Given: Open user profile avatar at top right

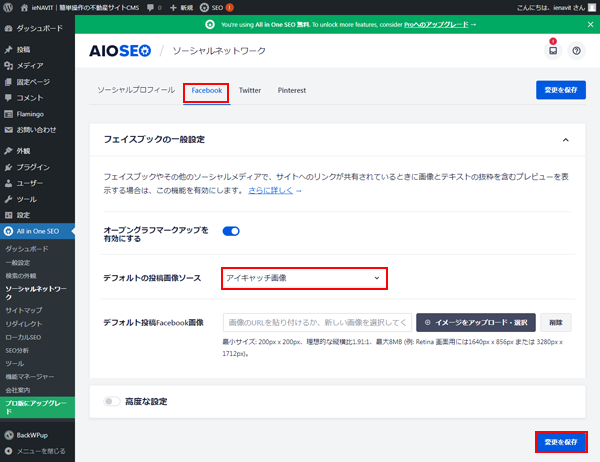Looking at the screenshot, I should click(x=592, y=7).
